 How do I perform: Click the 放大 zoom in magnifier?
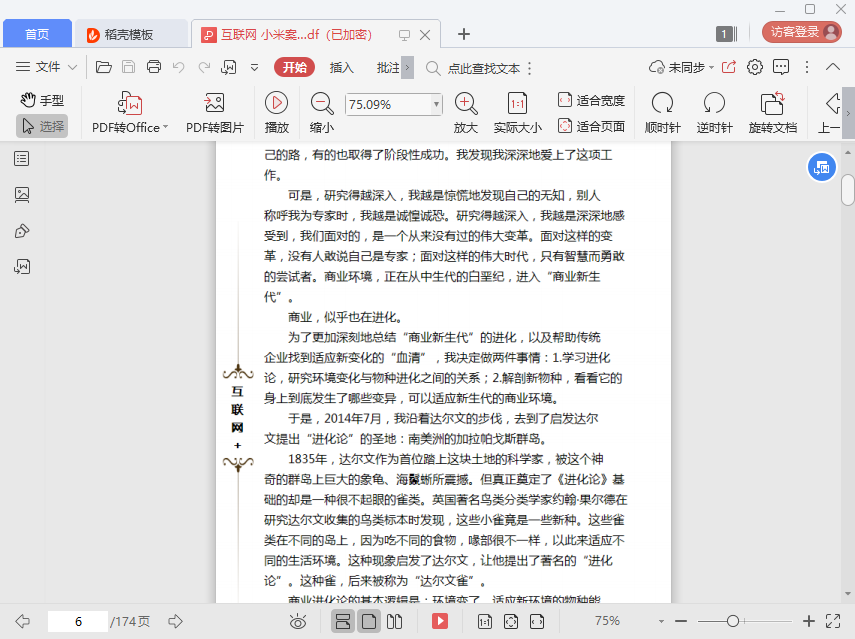(x=466, y=104)
